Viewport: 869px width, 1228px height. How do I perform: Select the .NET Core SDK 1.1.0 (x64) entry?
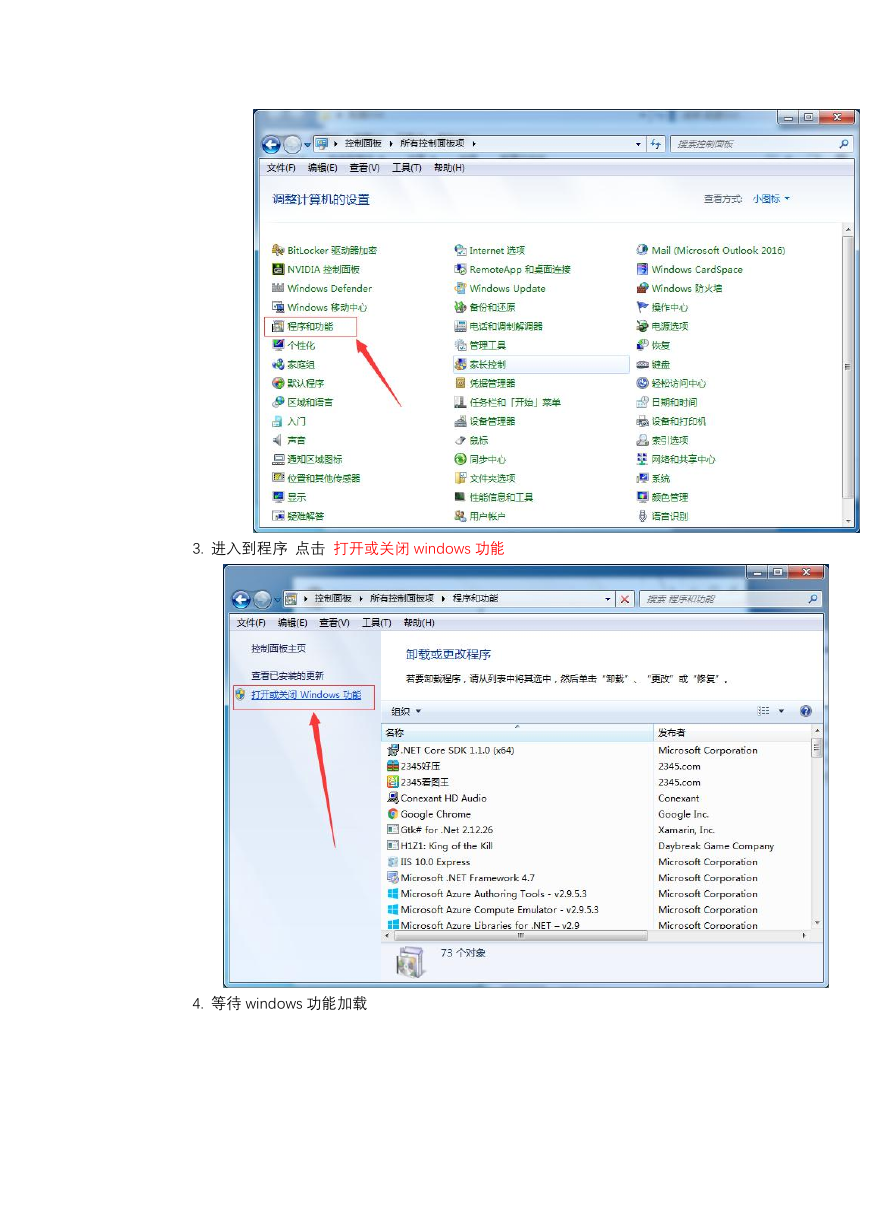(597, 750)
